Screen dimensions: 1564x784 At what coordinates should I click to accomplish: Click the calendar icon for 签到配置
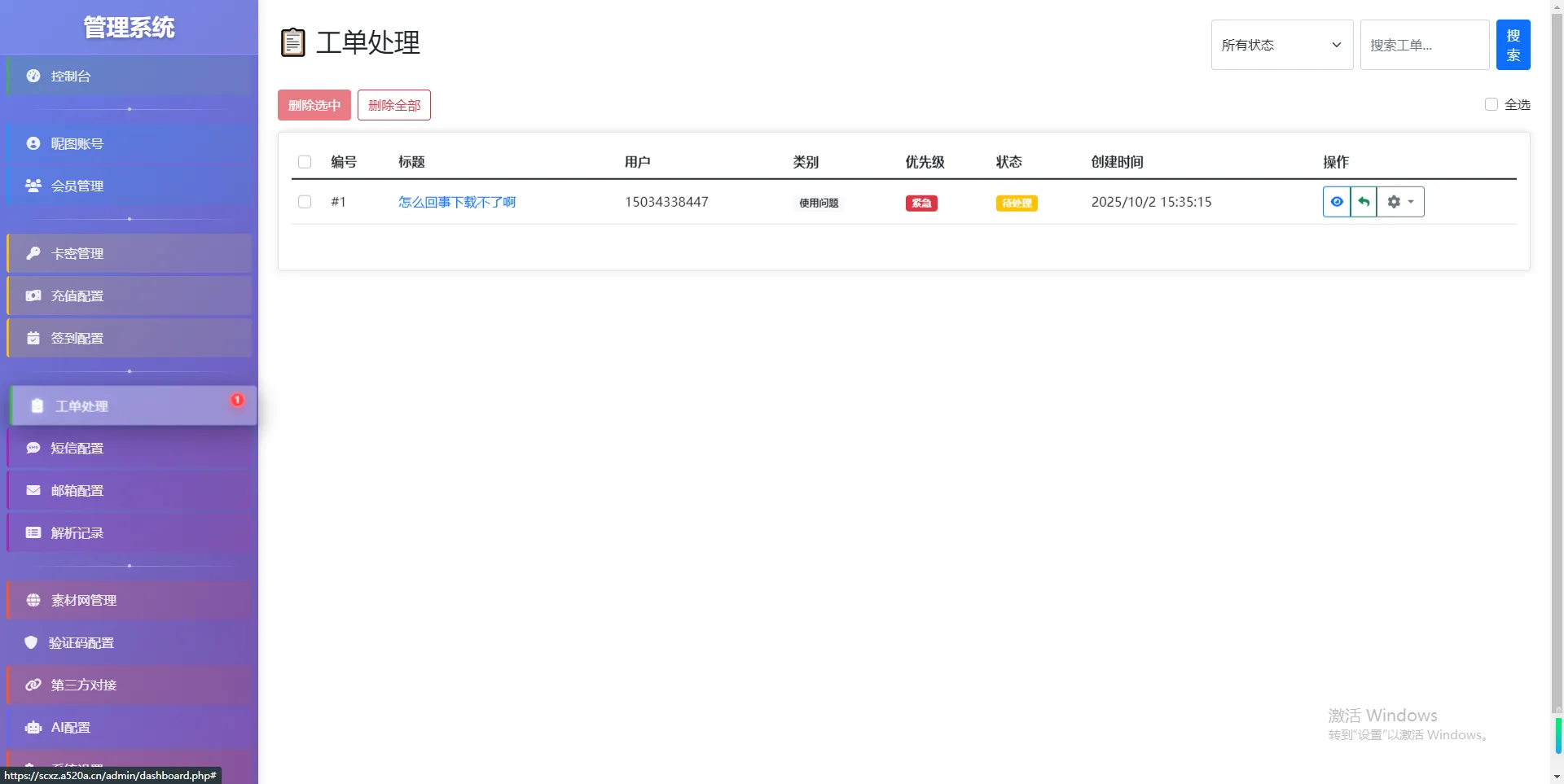click(33, 338)
